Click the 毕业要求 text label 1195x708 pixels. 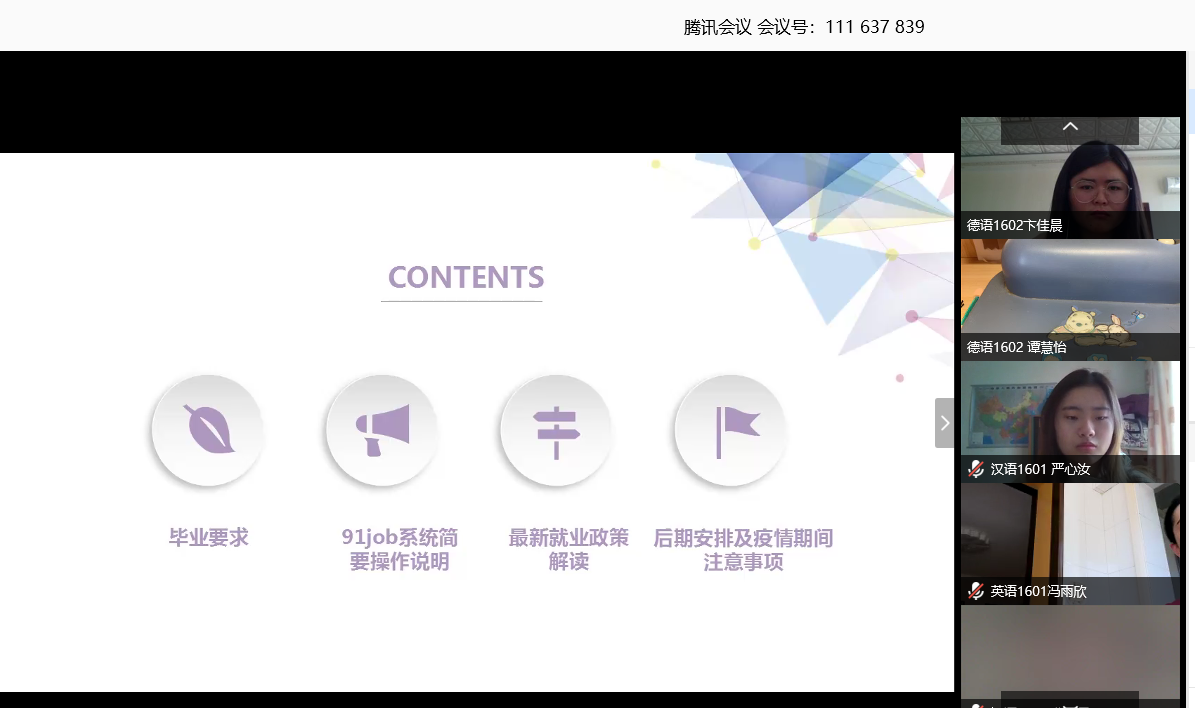208,538
